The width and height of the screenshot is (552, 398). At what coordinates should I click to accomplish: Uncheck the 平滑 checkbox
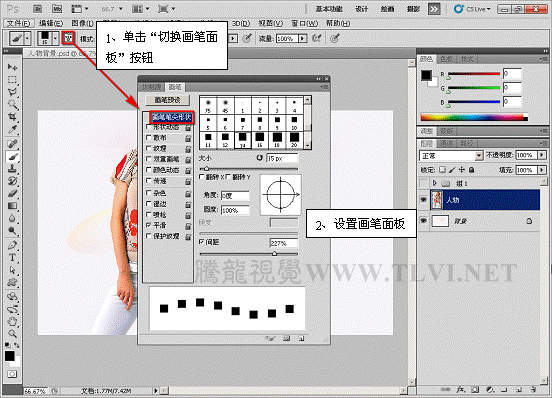[149, 225]
